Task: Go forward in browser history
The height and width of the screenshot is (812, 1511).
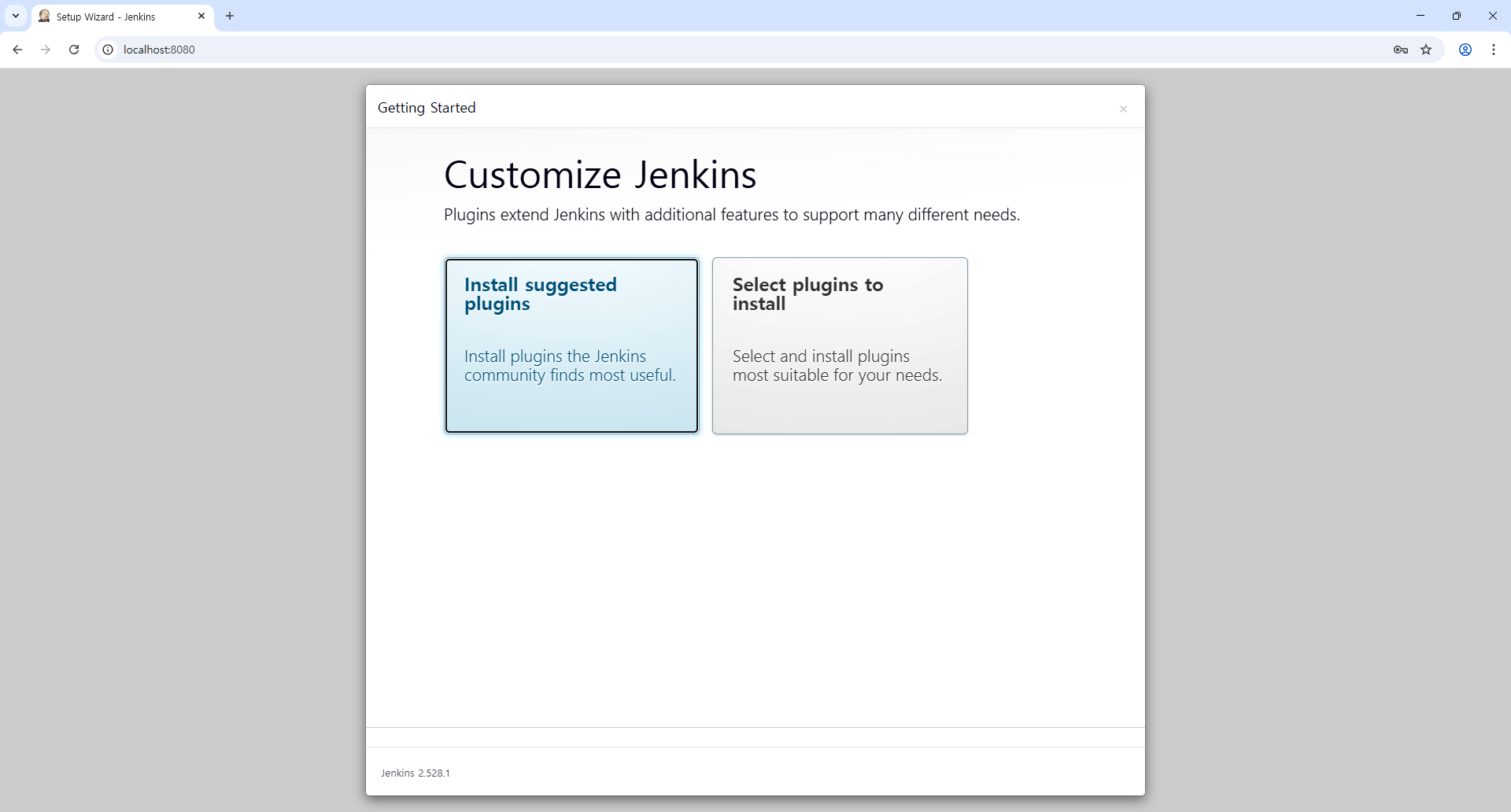Action: coord(46,50)
